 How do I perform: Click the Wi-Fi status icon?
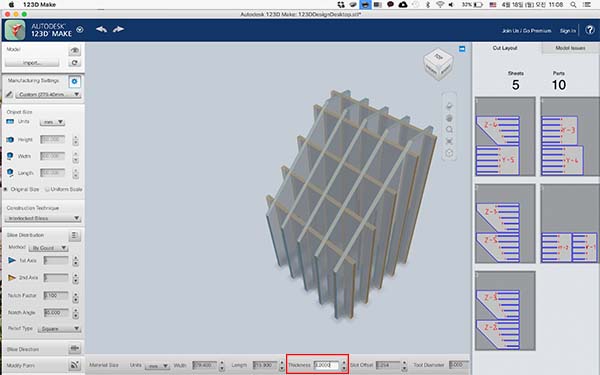(x=440, y=5)
